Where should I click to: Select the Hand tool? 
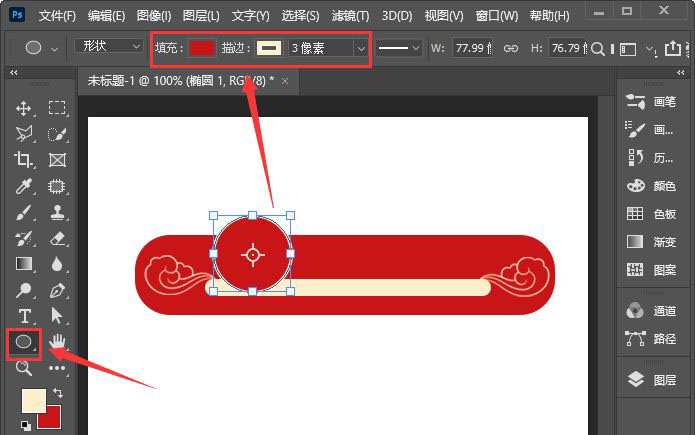coord(58,342)
